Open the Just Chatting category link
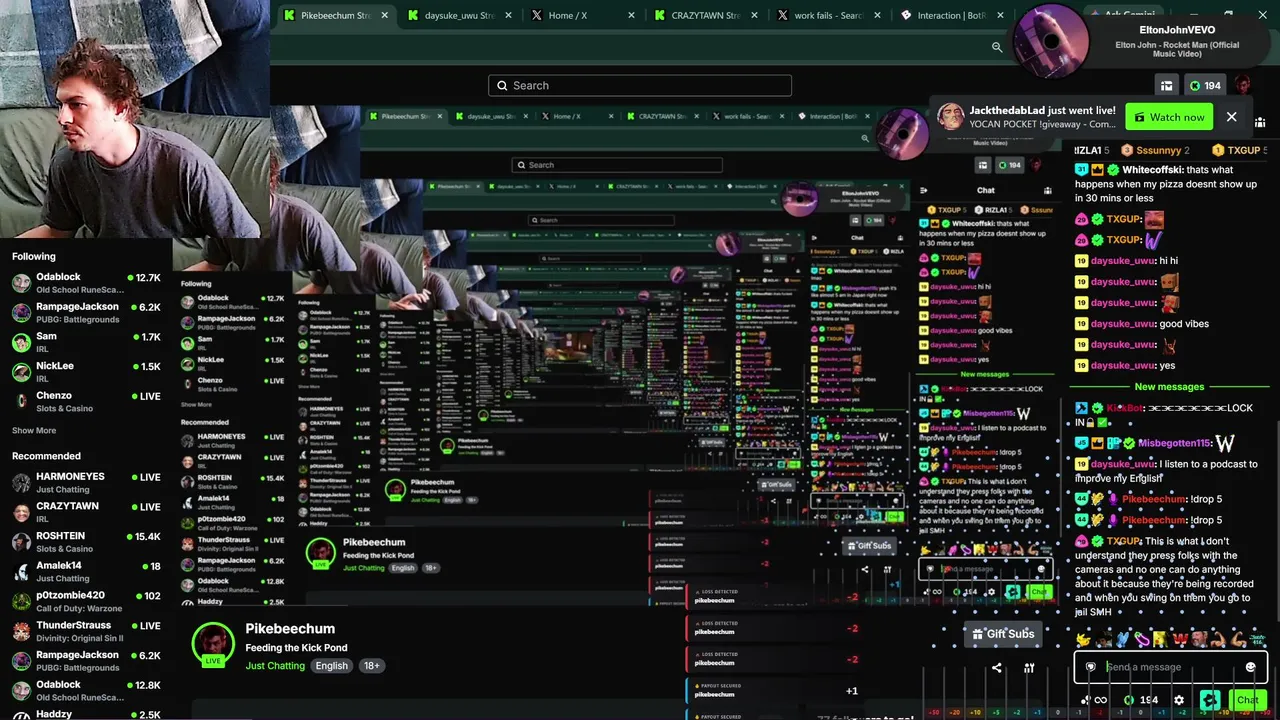Viewport: 1280px width, 720px height. (275, 666)
